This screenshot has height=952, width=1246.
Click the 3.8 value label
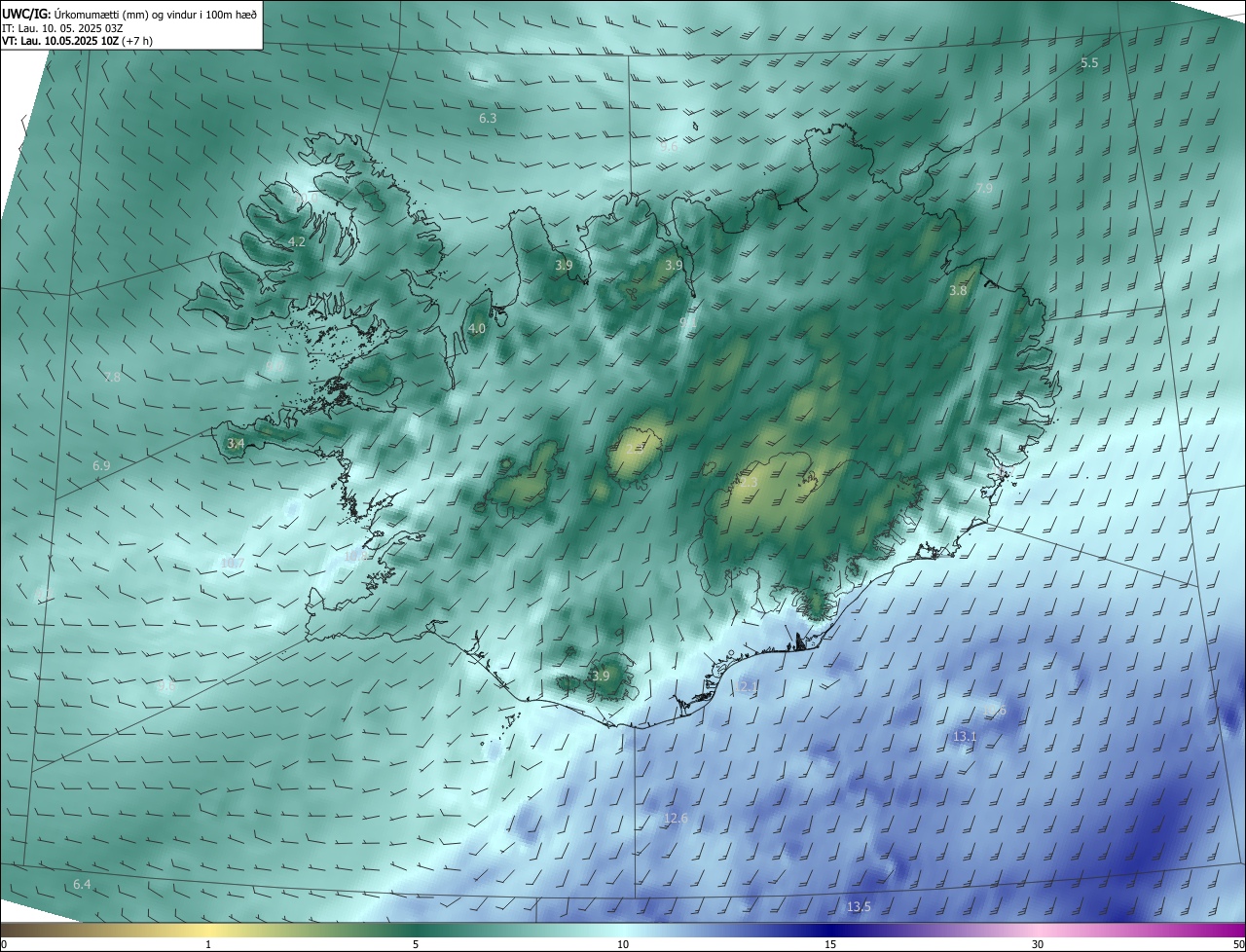[958, 290]
